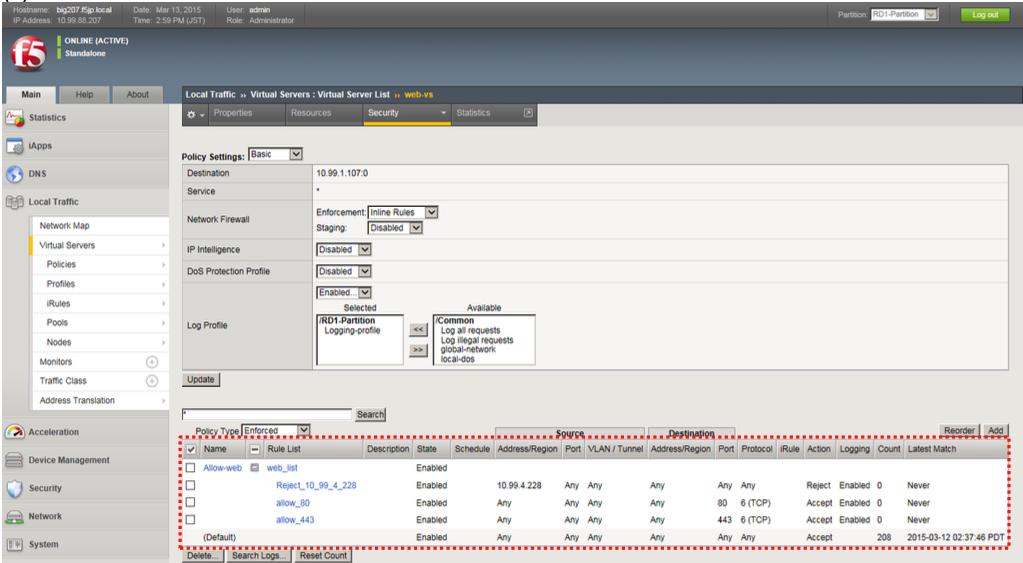Collapse all rule lists via header minus icon

coord(255,449)
